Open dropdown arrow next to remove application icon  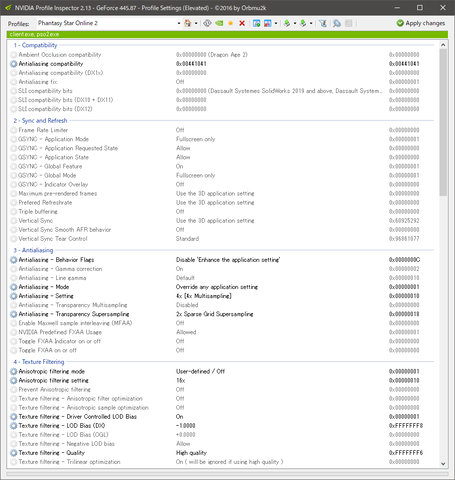click(x=276, y=23)
